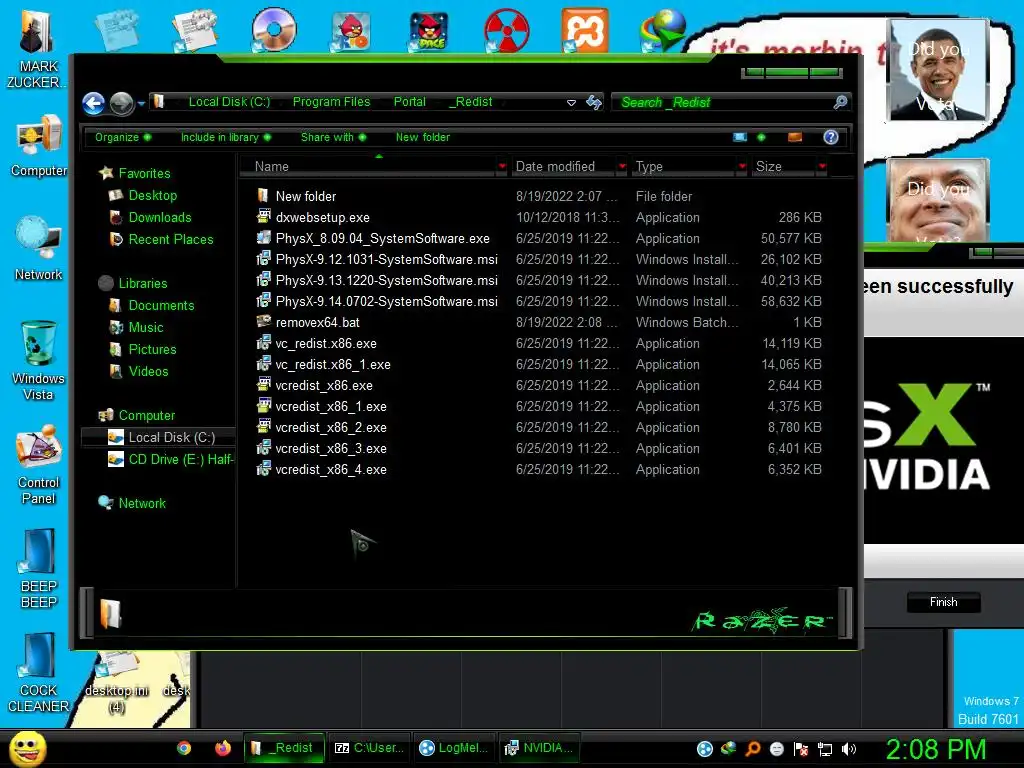This screenshot has width=1024, height=768.
Task: Select PhysX-9.14.0702-SystemSoftware.msi
Action: pos(386,301)
